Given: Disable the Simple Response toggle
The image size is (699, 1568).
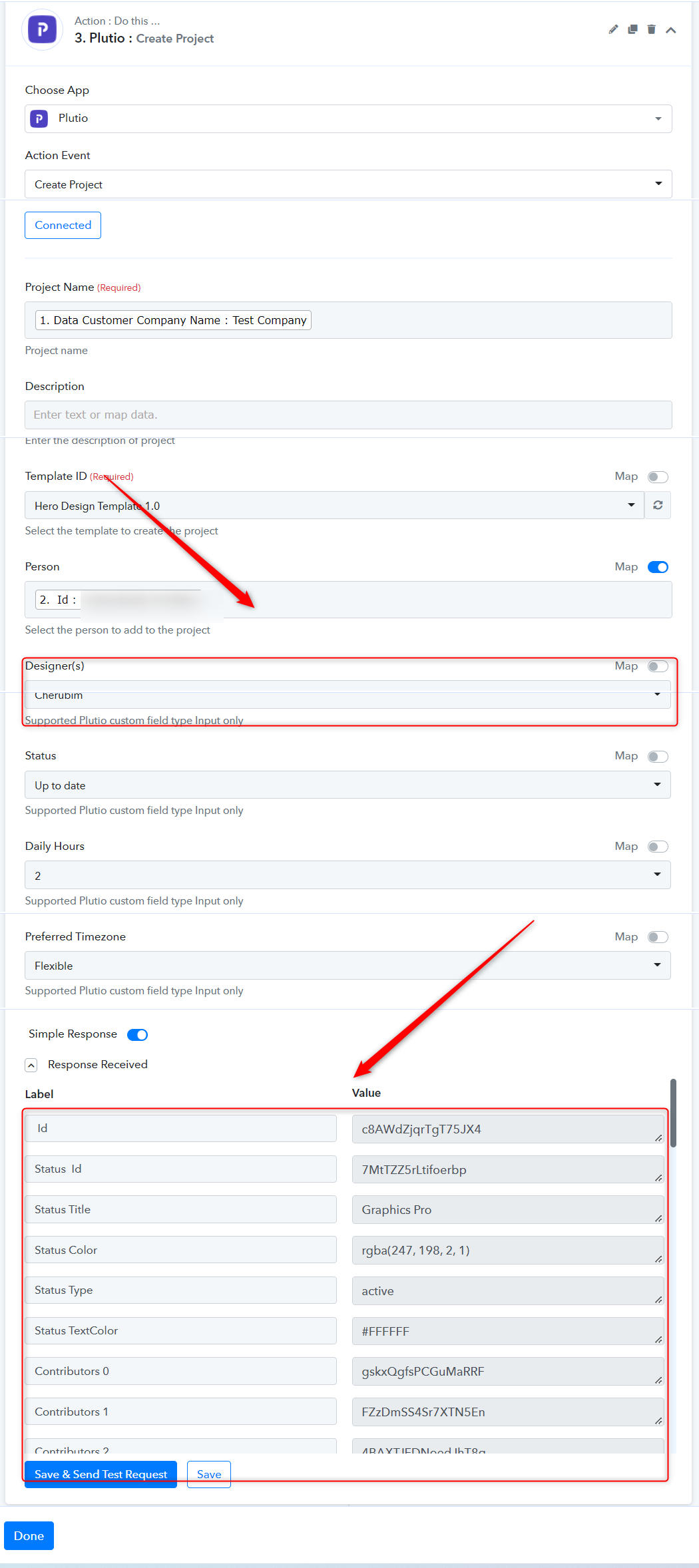Looking at the screenshot, I should pos(137,1034).
